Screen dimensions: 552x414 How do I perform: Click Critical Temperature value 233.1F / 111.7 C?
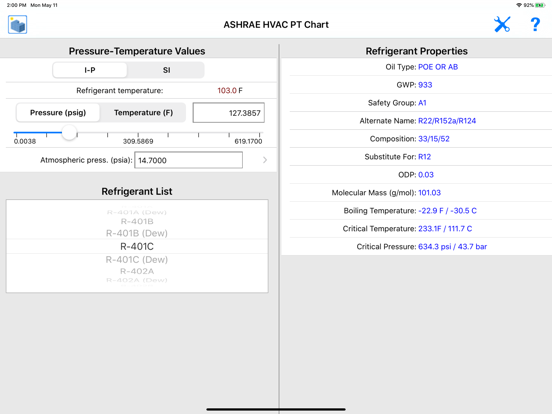pyautogui.click(x=445, y=228)
